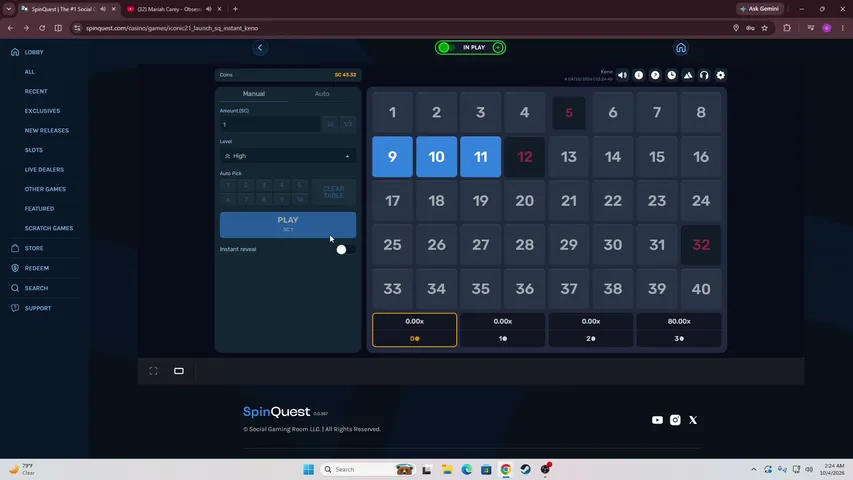
Task: Switch to Manual tab
Action: (x=254, y=94)
